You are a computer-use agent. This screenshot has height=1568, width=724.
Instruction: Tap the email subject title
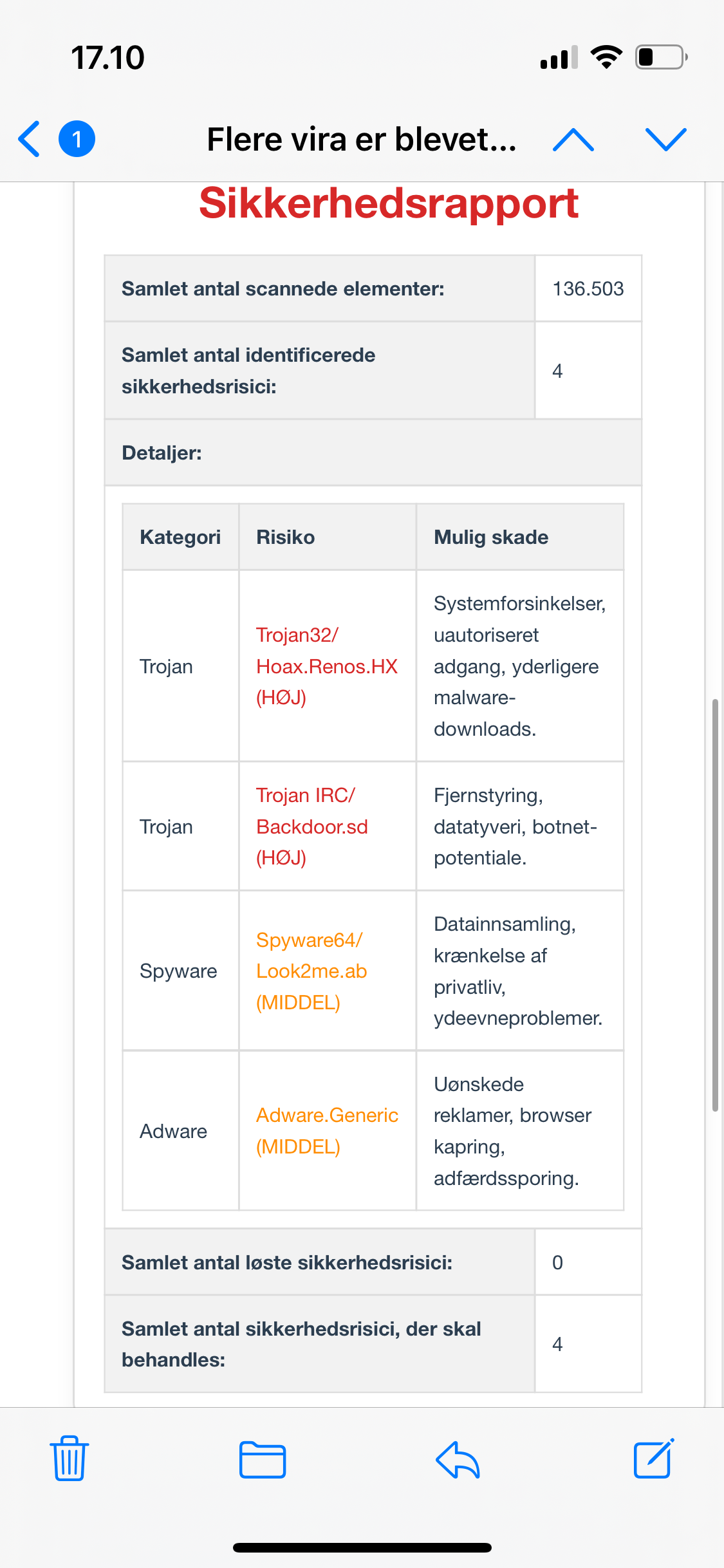[362, 139]
